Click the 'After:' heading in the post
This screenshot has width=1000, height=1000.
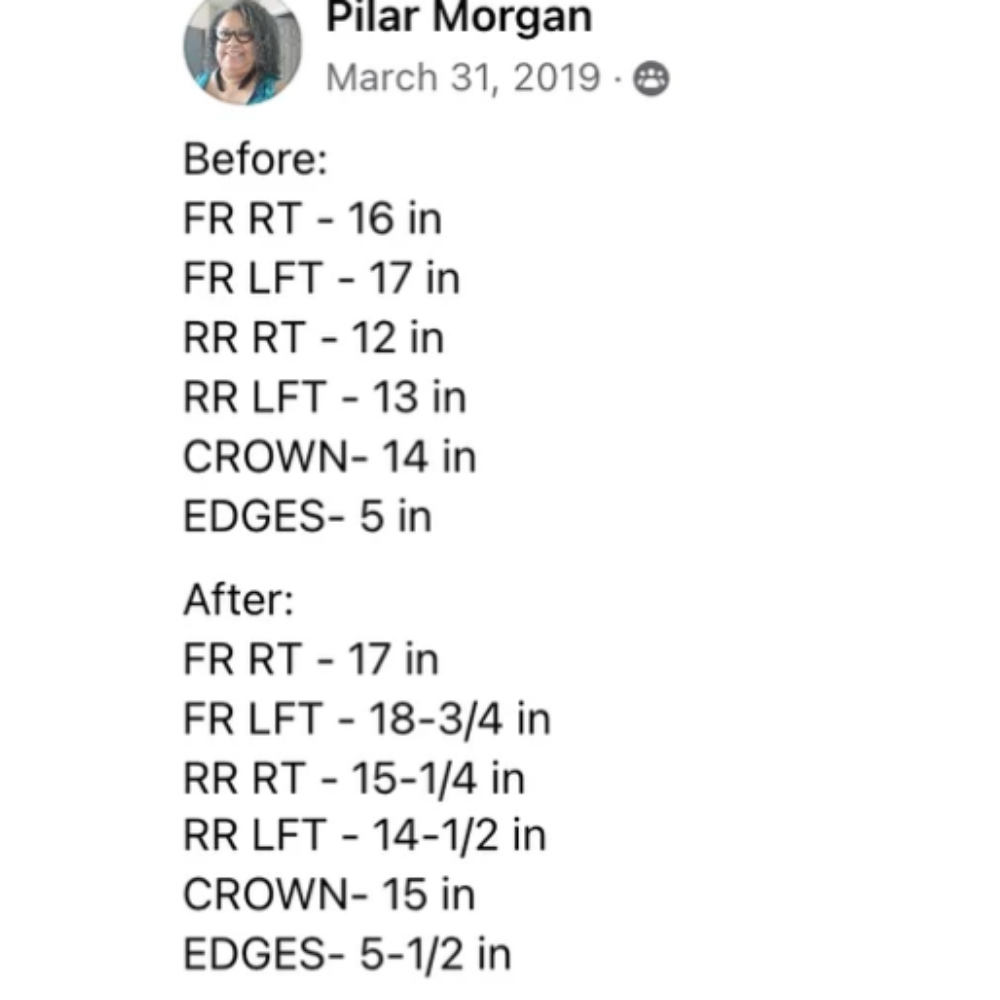239,600
